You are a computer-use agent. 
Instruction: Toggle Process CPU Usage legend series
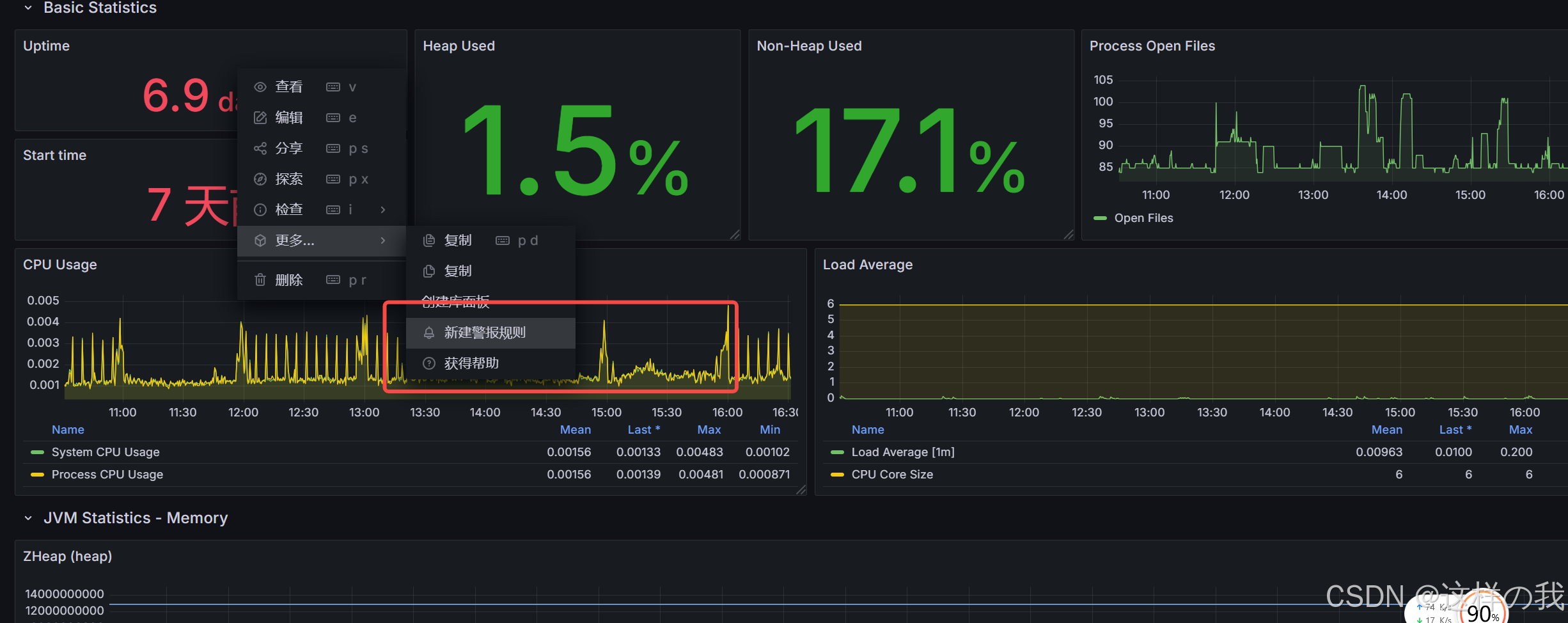tap(107, 475)
